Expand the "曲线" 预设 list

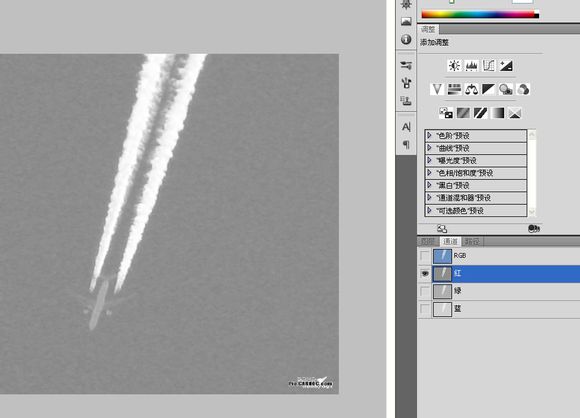click(x=429, y=148)
